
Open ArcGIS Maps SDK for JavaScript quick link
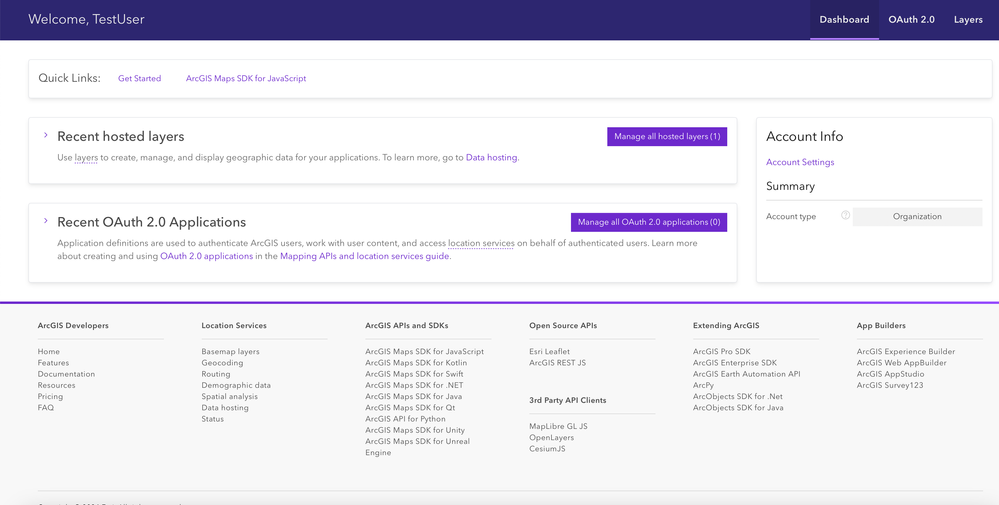(x=246, y=78)
